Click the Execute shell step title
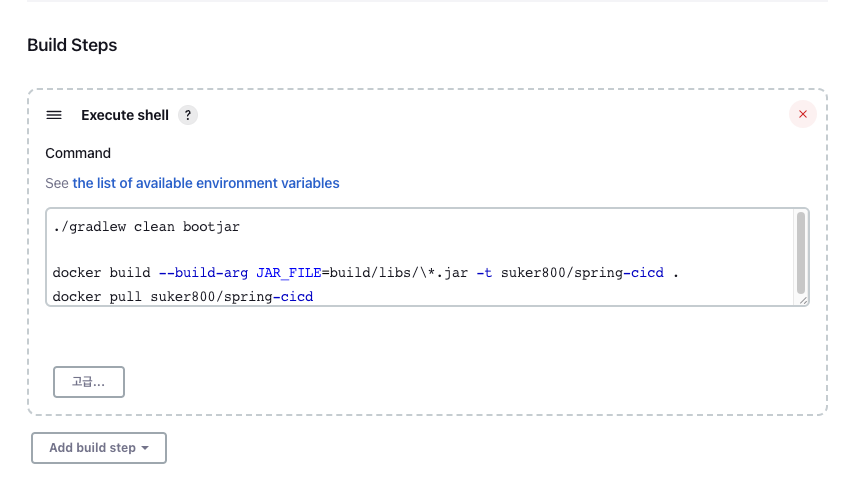Viewport: 854px width, 483px height. point(125,115)
